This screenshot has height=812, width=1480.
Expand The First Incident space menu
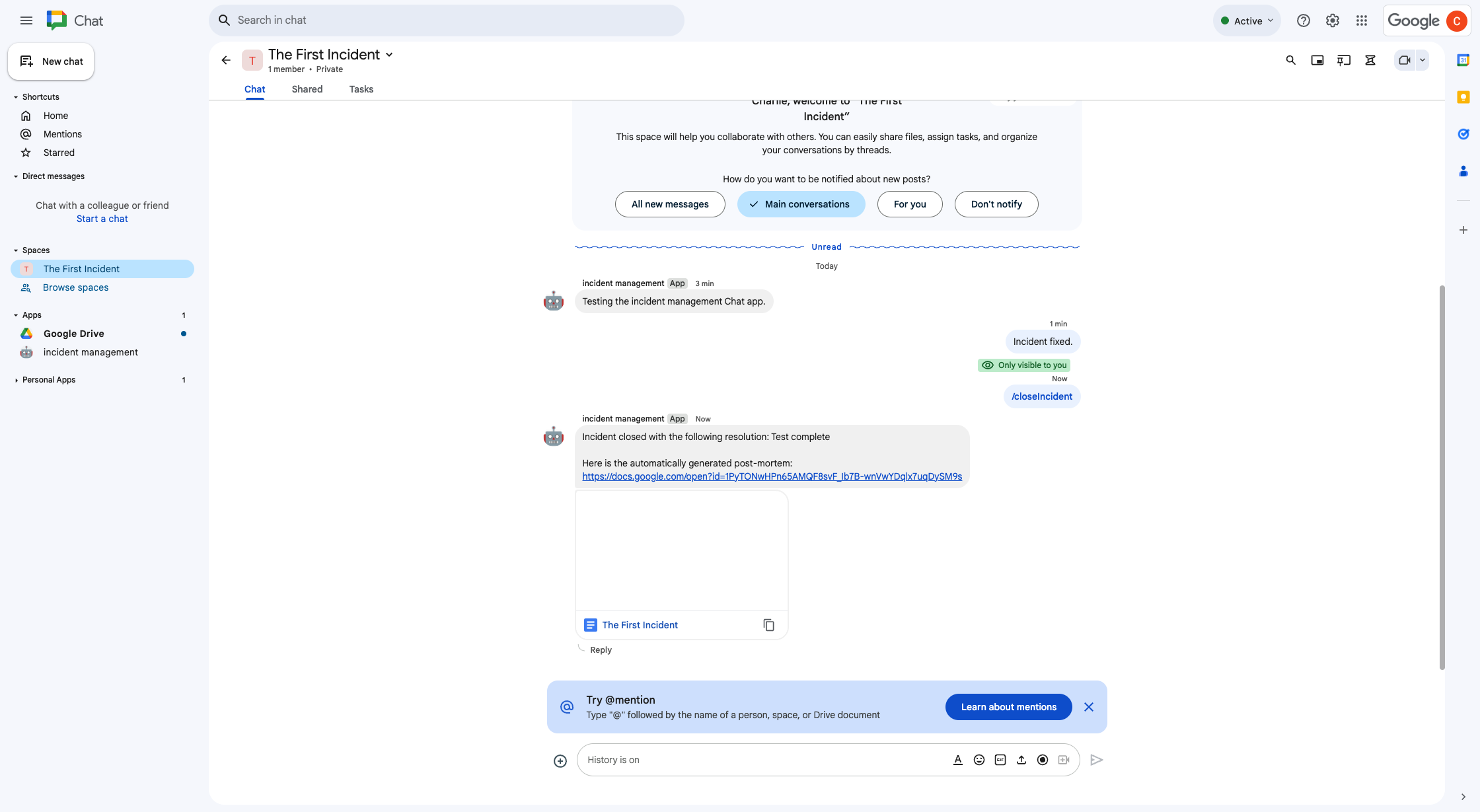pos(390,54)
